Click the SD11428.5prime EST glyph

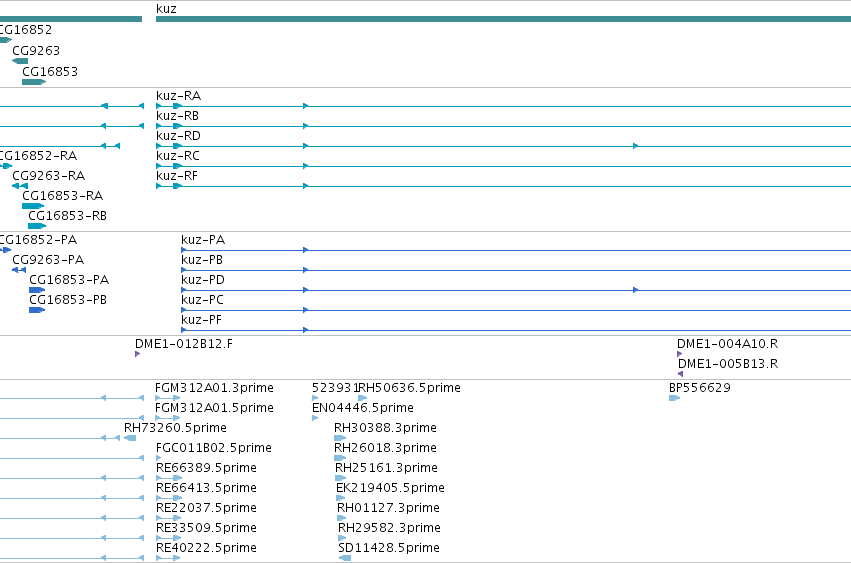click(x=345, y=558)
